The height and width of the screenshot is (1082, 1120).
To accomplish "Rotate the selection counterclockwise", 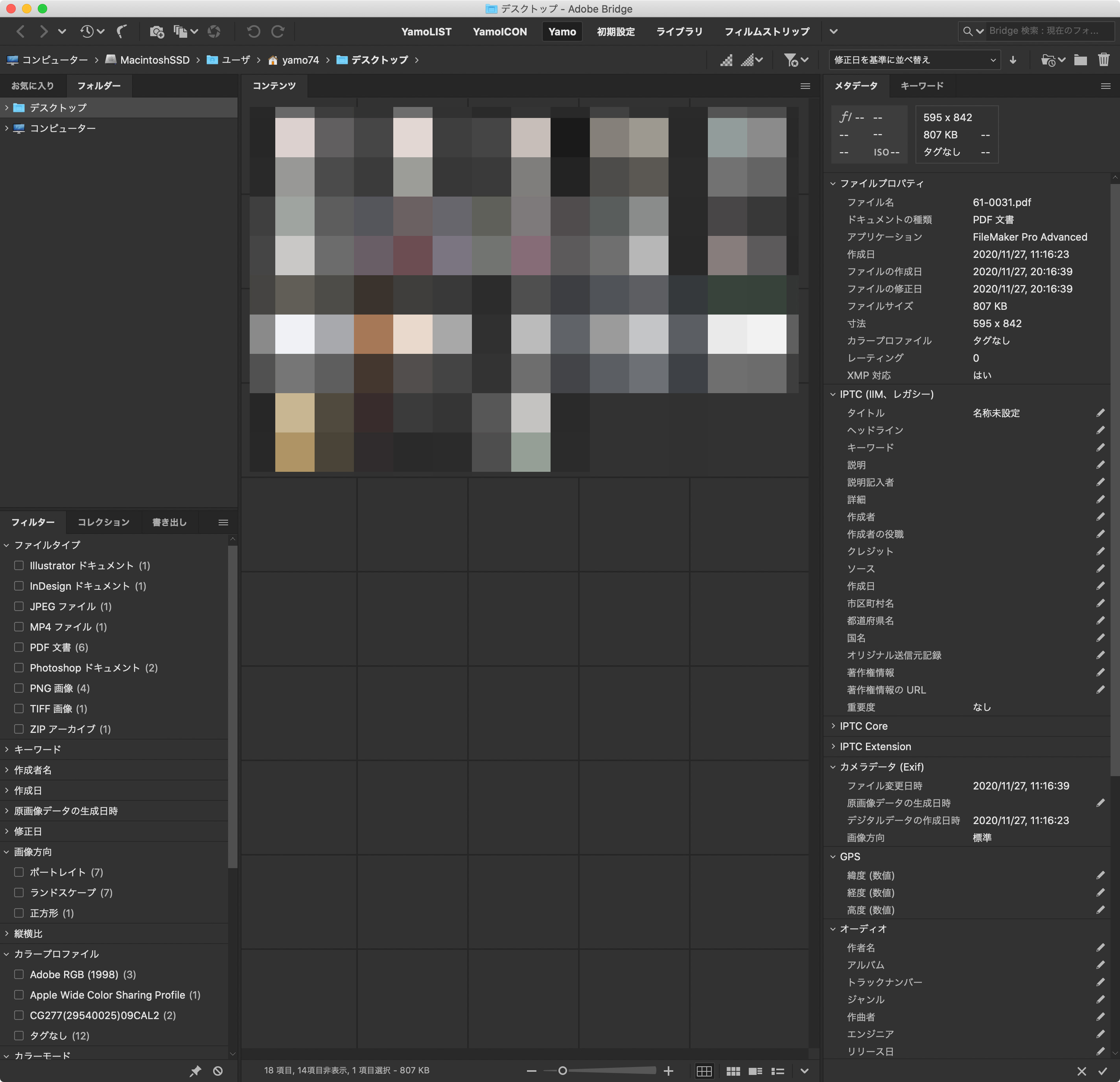I will click(253, 31).
